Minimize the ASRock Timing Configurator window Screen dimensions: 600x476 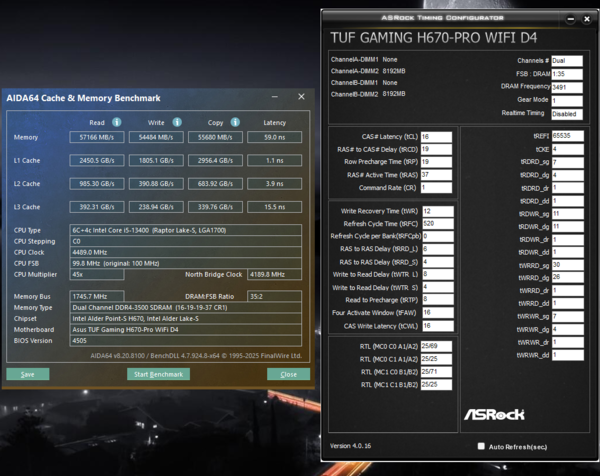click(571, 19)
